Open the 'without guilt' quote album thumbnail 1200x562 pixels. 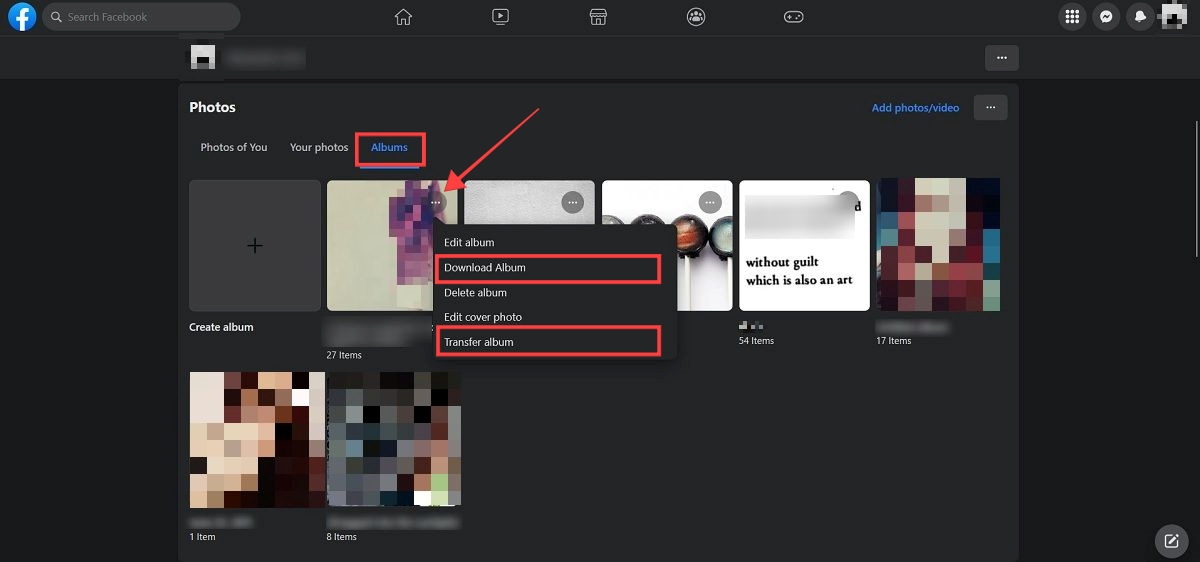click(x=804, y=246)
